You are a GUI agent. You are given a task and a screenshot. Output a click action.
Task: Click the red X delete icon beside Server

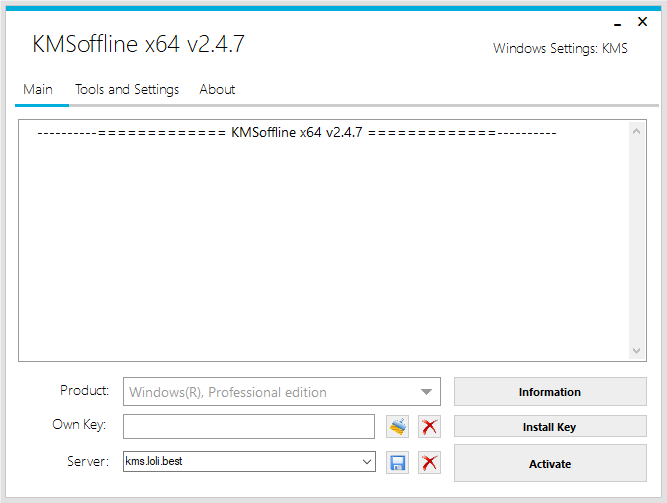(429, 462)
